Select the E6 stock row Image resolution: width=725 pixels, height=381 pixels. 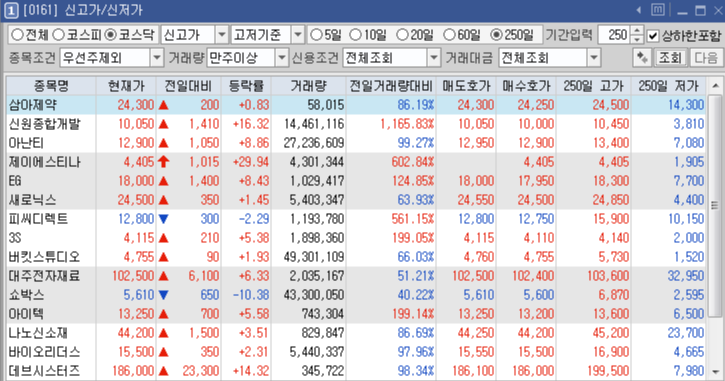click(x=356, y=181)
